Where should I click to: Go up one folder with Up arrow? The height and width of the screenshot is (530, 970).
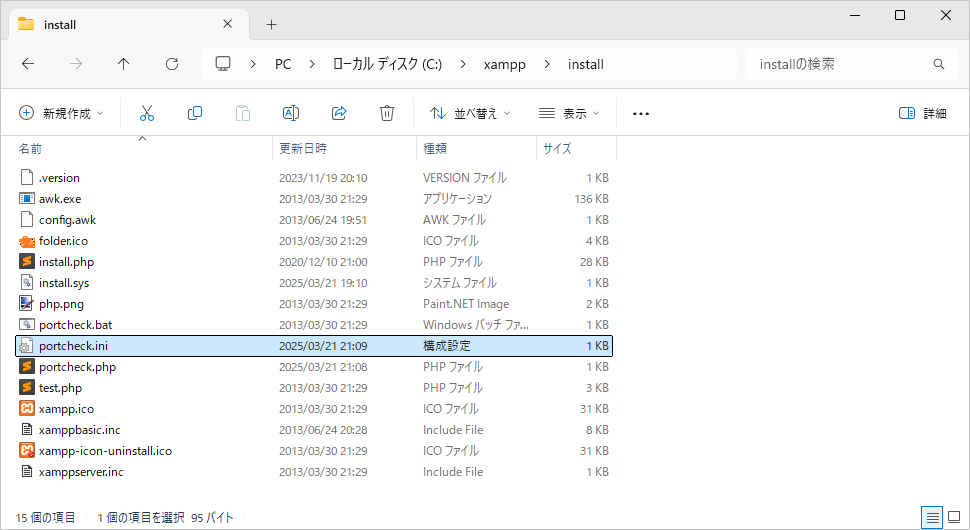[x=123, y=64]
